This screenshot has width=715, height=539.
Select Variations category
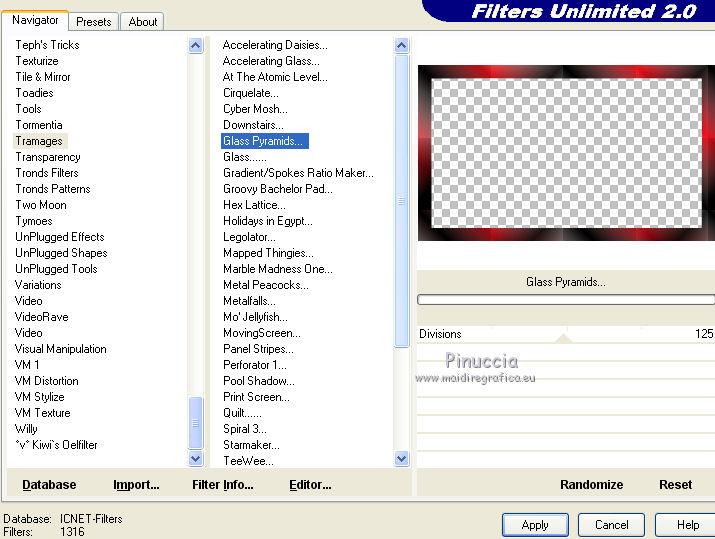[x=38, y=285]
